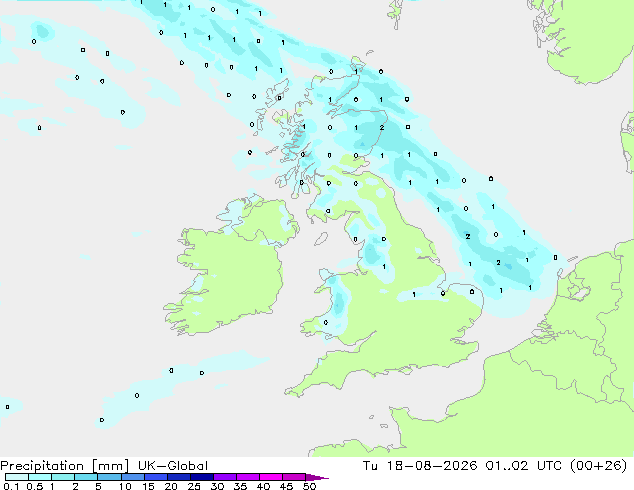This screenshot has width=634, height=490.
Task: Click the '25' legend scale label
Action: (x=194, y=486)
